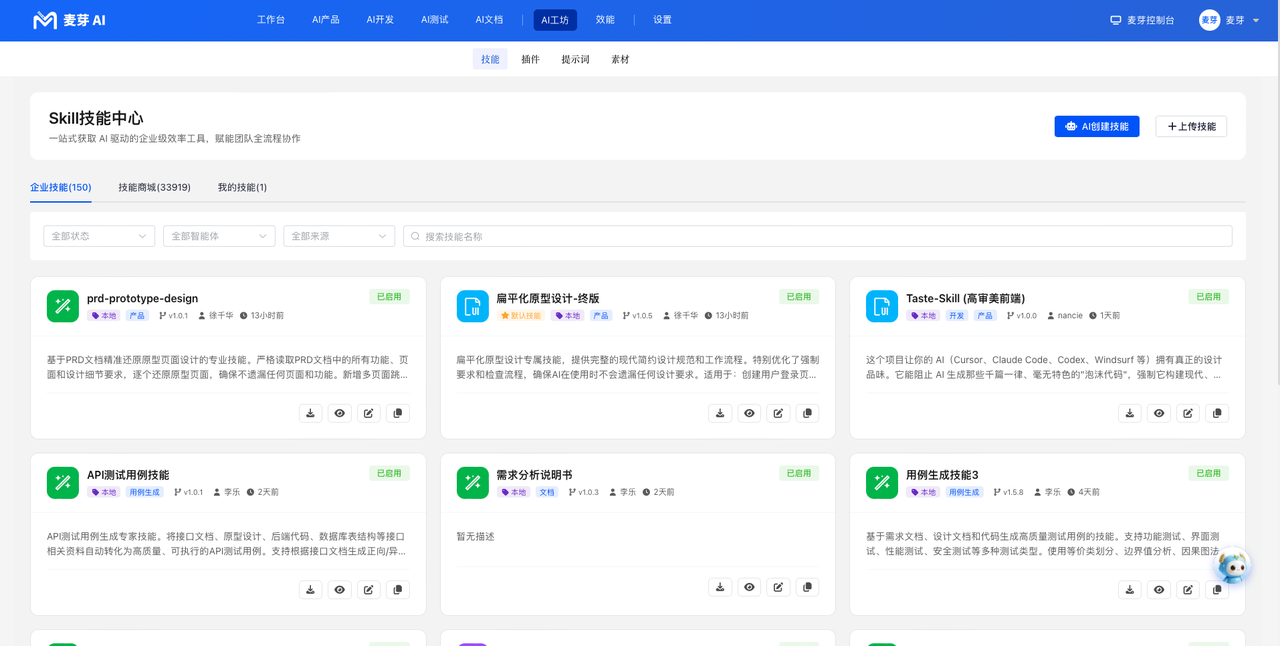
Task: Click the blue UI icon of 扁平化原型设计-终版
Action: pyautogui.click(x=473, y=306)
